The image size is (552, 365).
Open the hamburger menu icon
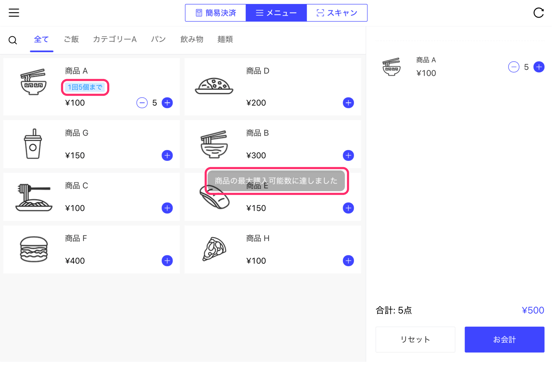pyautogui.click(x=14, y=13)
